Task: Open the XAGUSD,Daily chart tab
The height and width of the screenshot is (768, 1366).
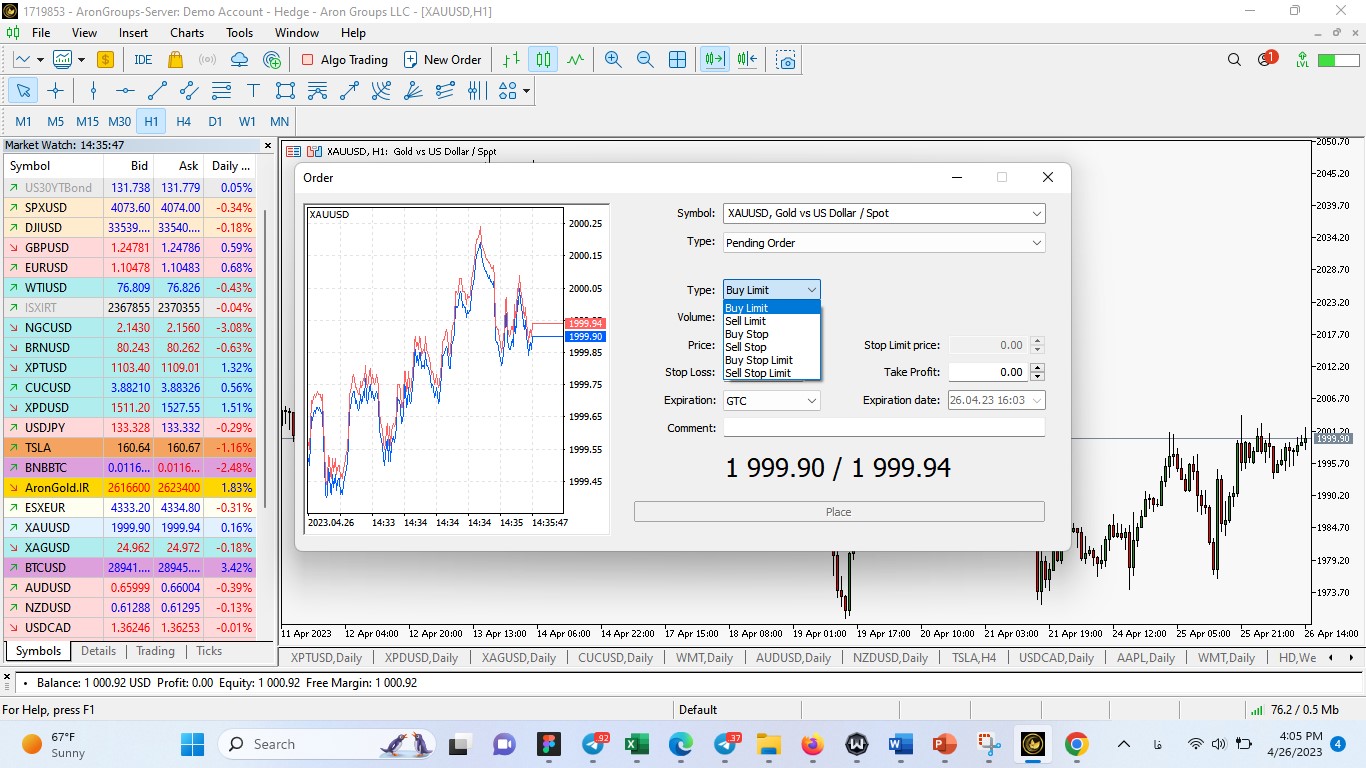Action: tap(517, 657)
